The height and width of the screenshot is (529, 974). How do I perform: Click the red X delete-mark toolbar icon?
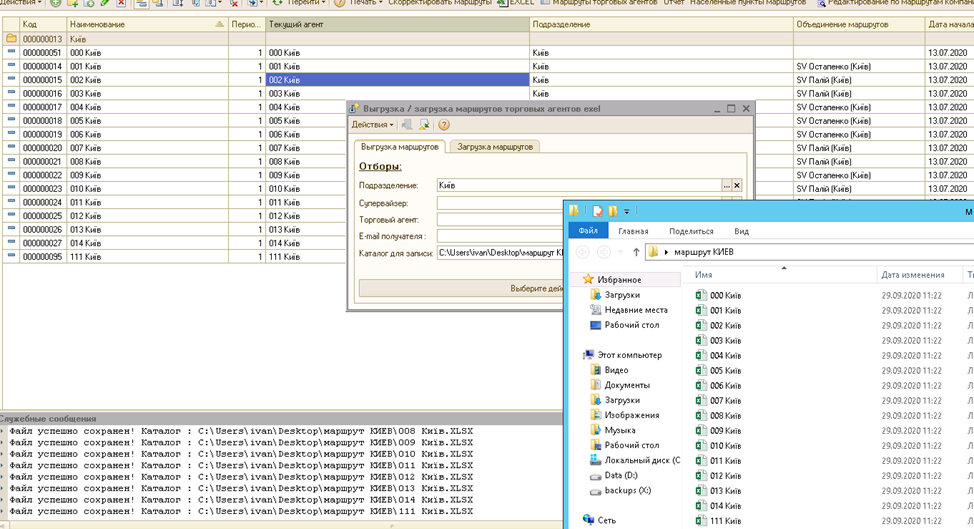coord(122,2)
